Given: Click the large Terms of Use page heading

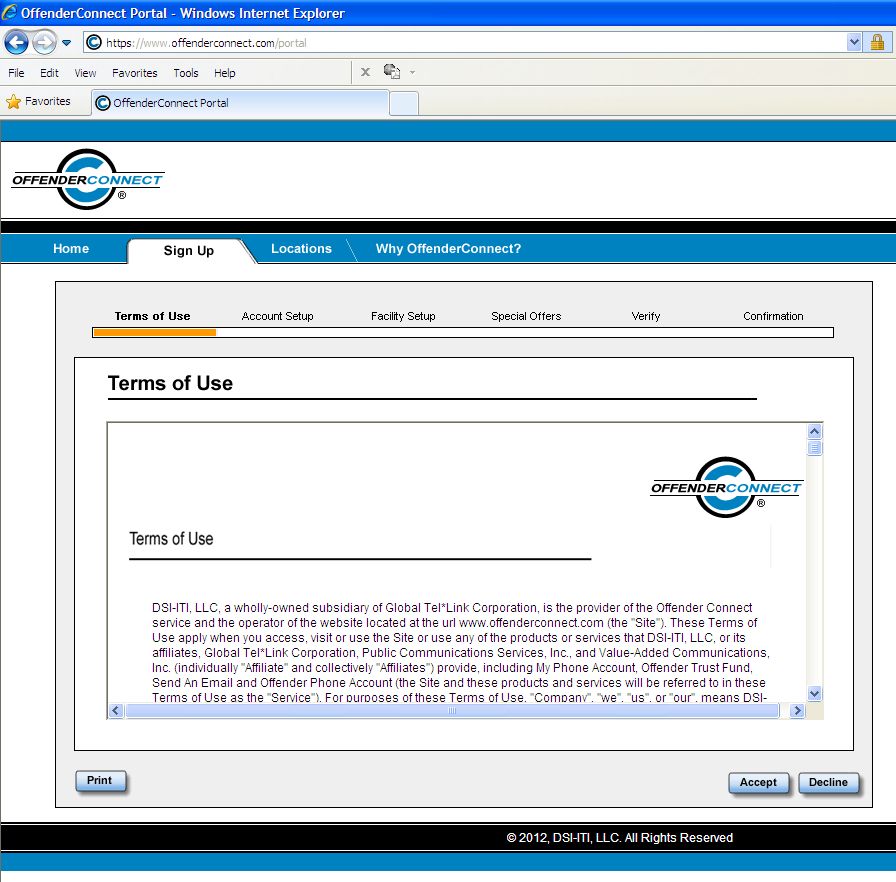Looking at the screenshot, I should point(170,383).
